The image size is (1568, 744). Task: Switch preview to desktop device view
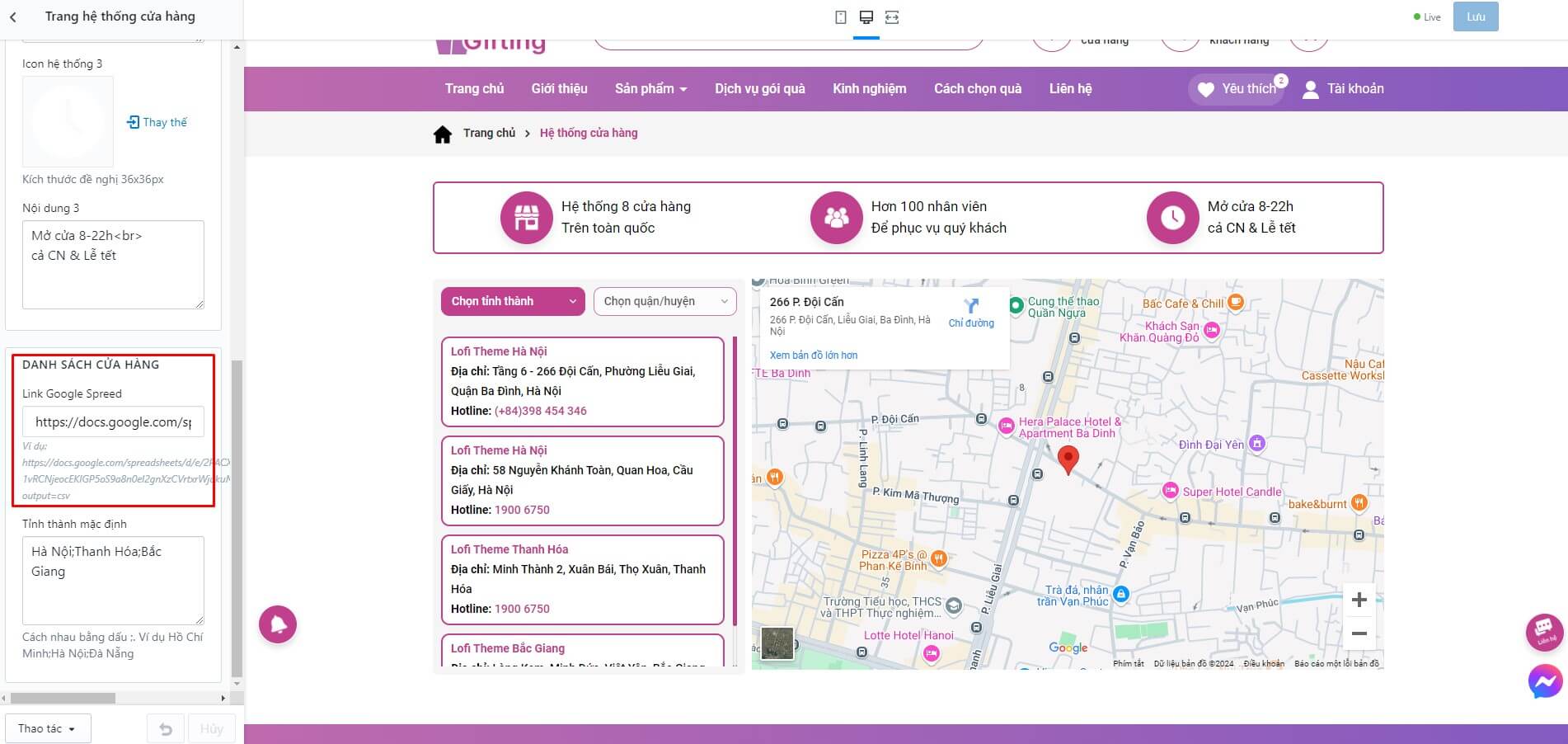pos(866,17)
